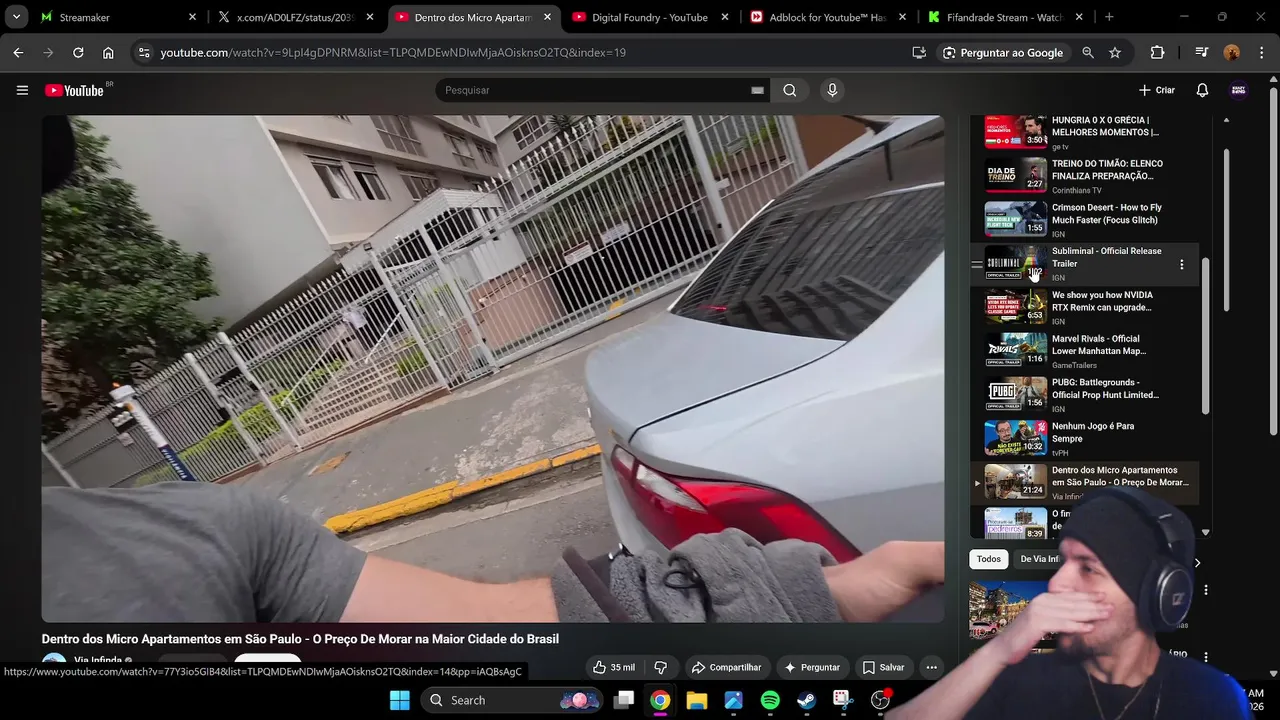Click the playlist panel scrollbar

tap(1205, 335)
